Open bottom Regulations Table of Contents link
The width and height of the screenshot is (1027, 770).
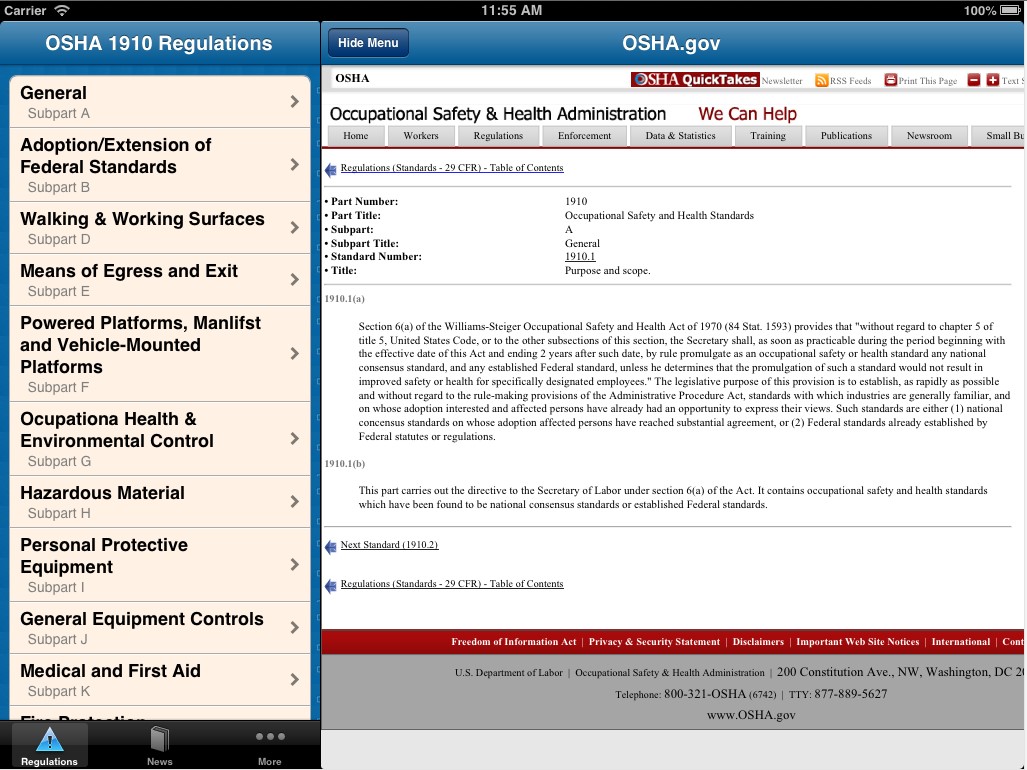click(452, 584)
